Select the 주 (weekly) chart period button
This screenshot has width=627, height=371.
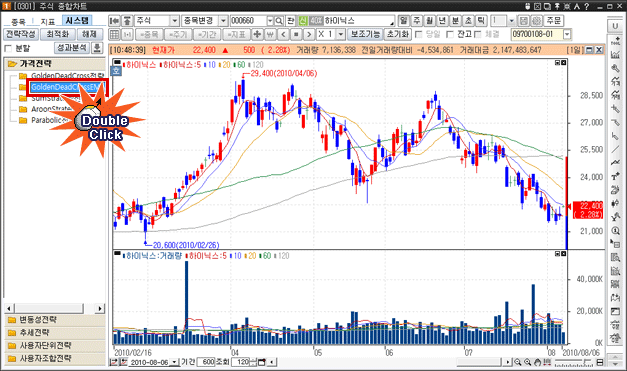[417, 20]
